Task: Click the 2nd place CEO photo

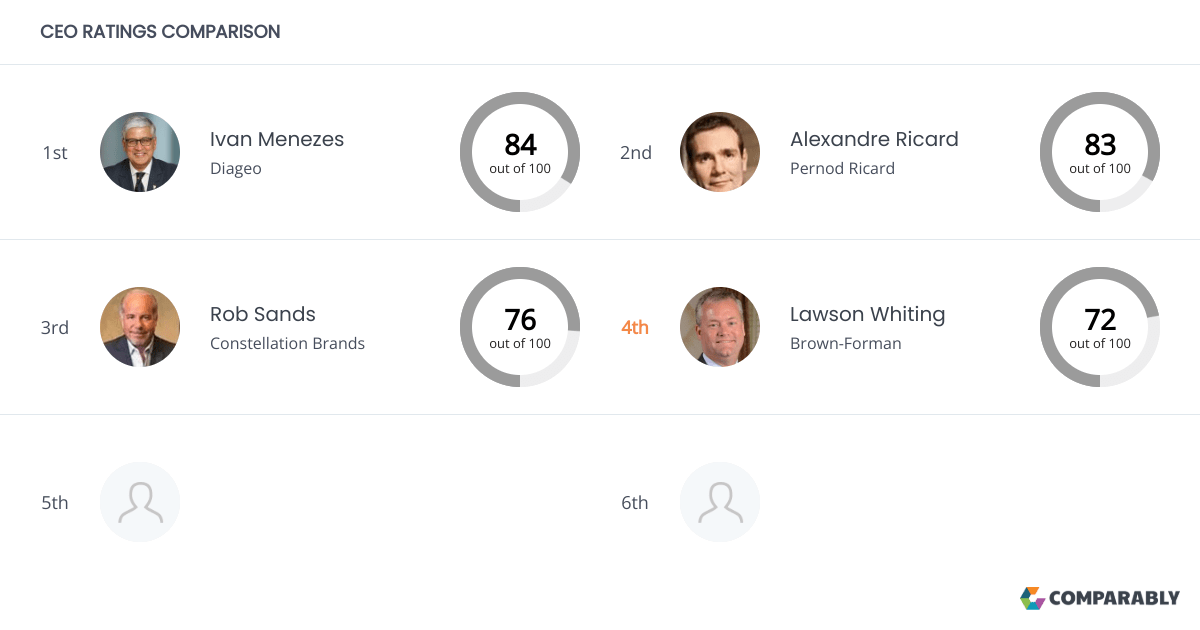Action: pos(720,152)
